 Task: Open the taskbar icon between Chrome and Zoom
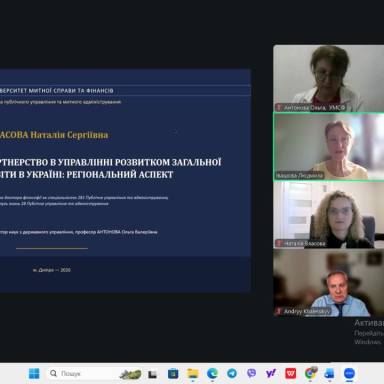click(329, 374)
